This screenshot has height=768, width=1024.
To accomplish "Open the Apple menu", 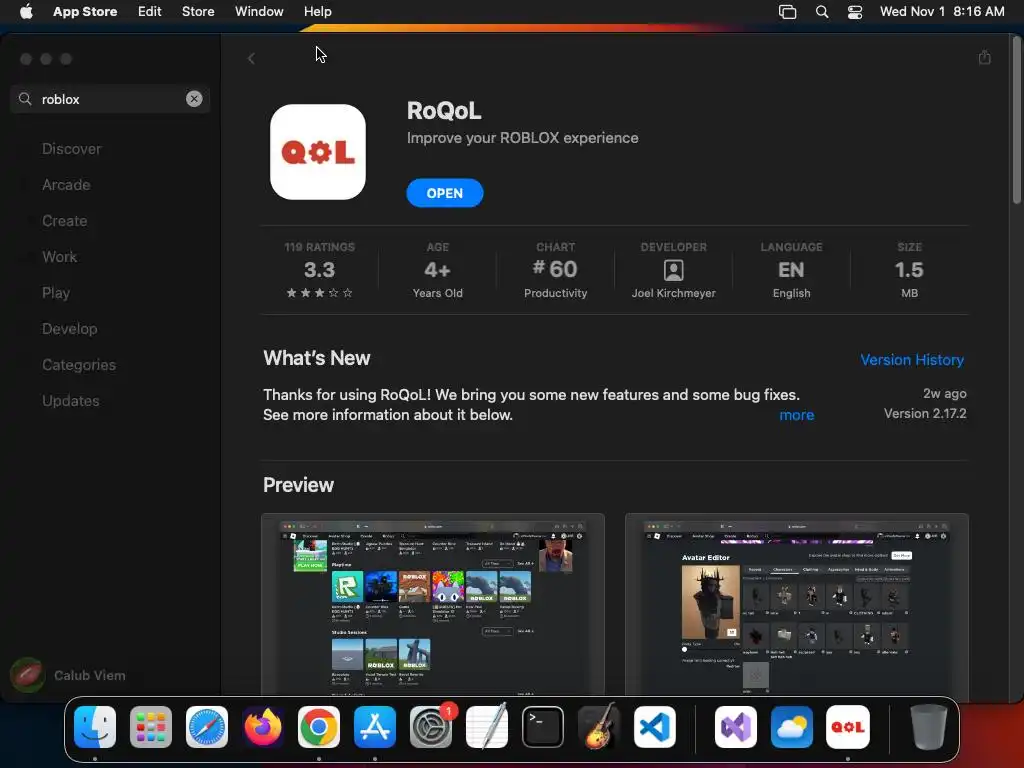I will (x=26, y=11).
